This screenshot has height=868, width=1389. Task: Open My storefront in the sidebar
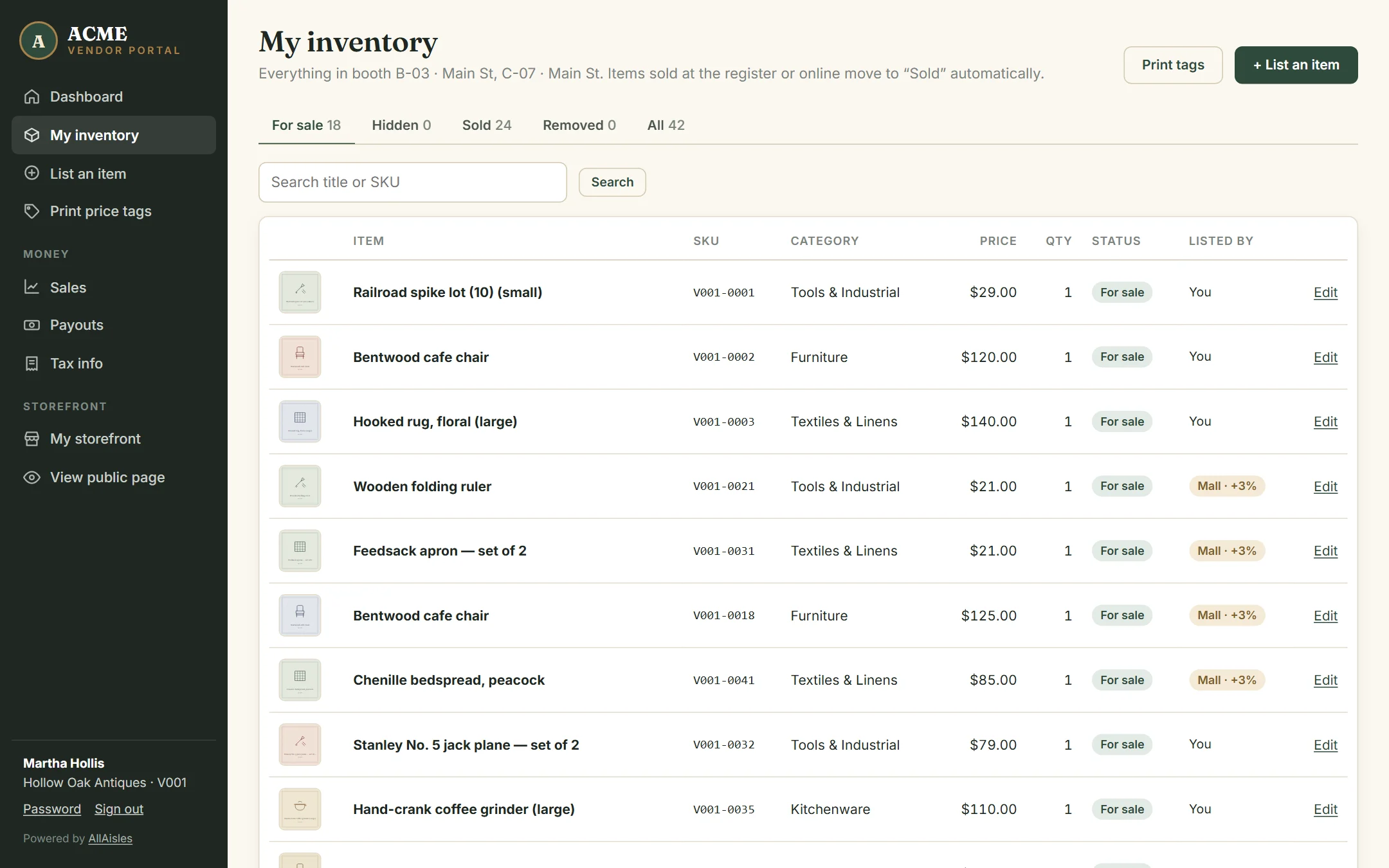114,439
